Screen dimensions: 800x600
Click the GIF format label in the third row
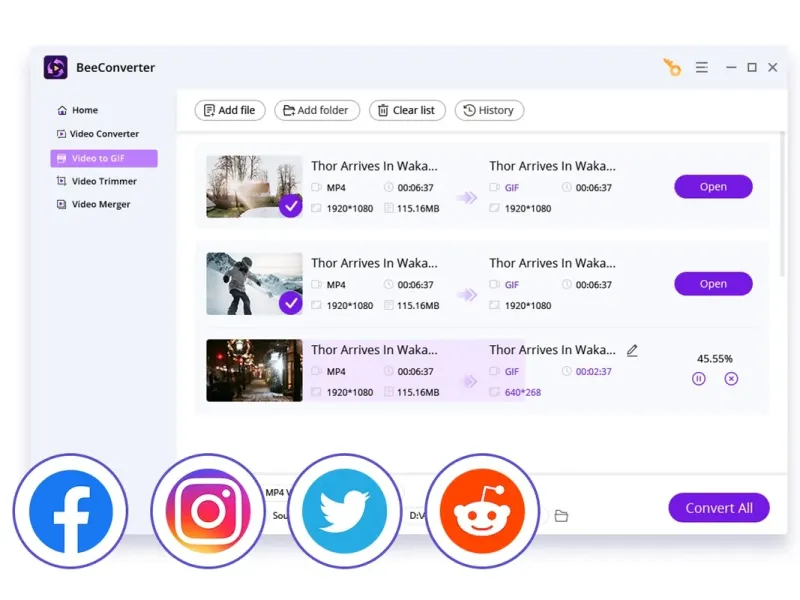coord(512,371)
